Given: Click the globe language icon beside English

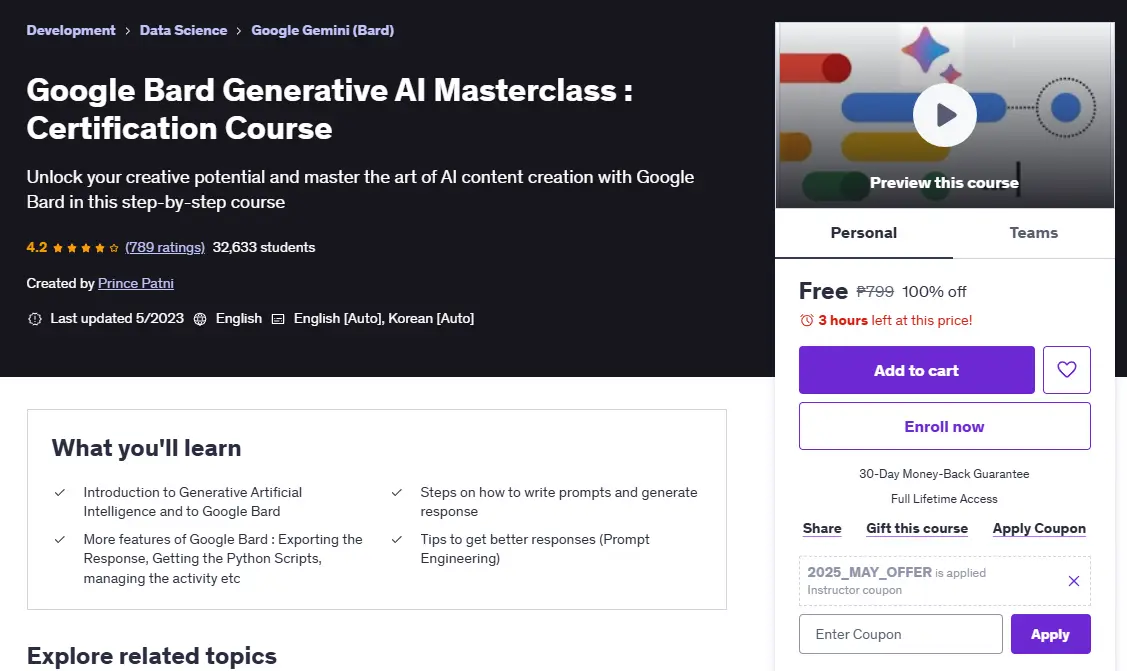Looking at the screenshot, I should pos(200,319).
